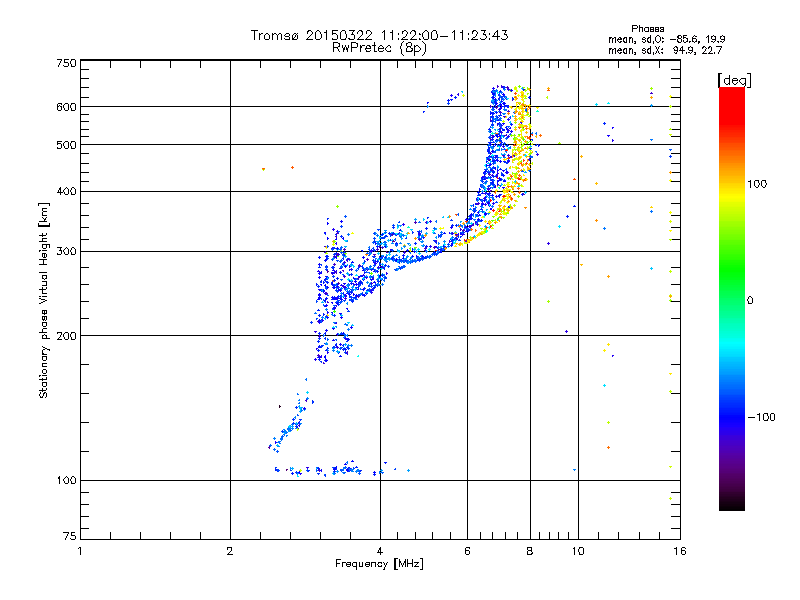800x600 pixels.
Task: Click the plot title 'Tromsø 20150322 11:22:00-11:23:43'
Action: pos(379,35)
